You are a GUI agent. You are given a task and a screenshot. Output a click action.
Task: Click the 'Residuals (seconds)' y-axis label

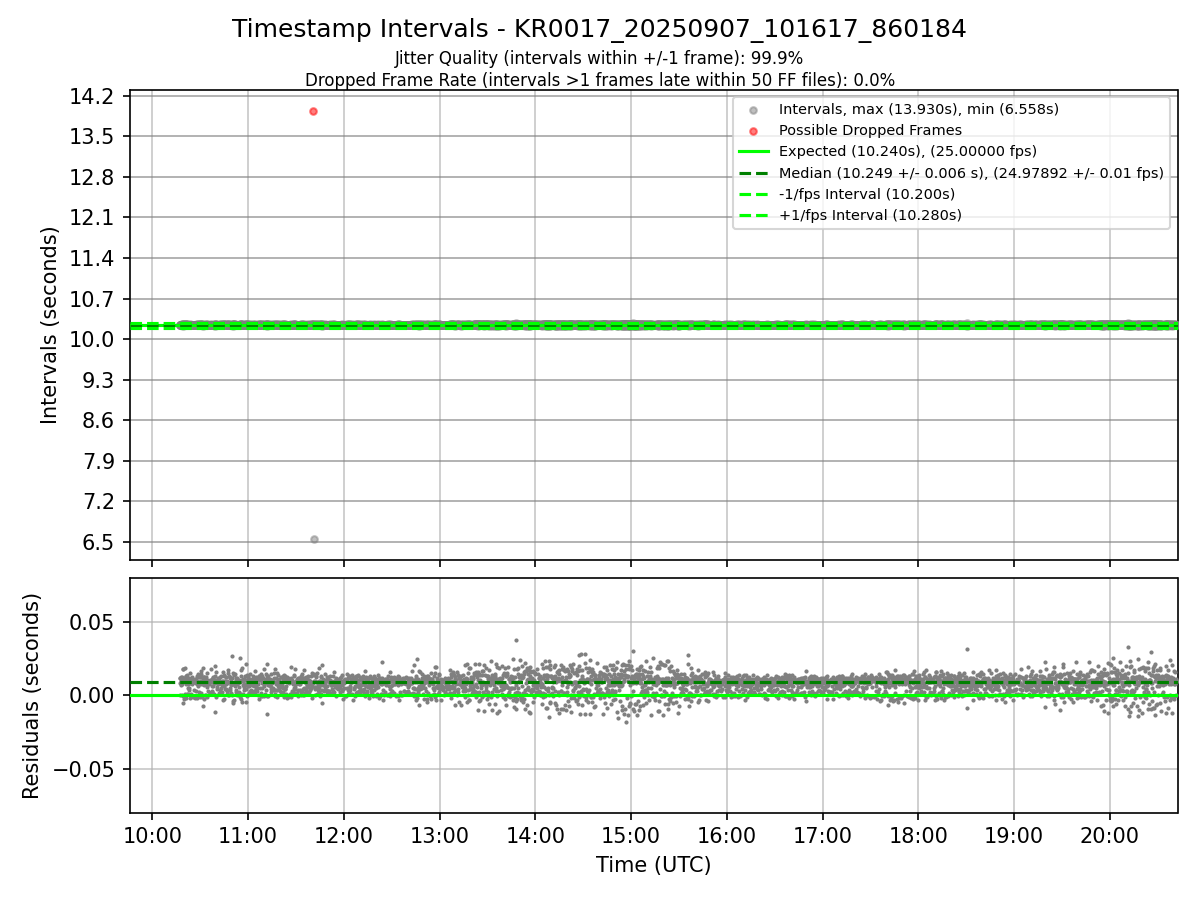click(x=32, y=696)
